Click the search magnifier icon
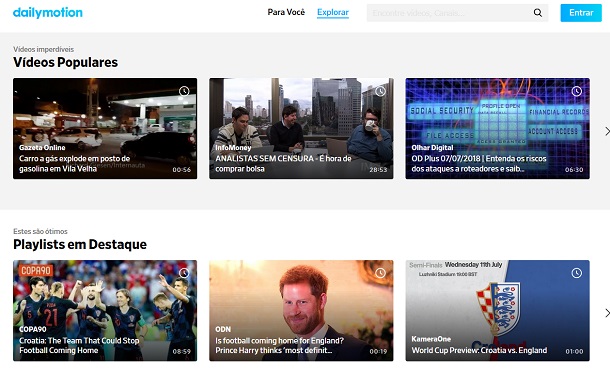Image resolution: width=610 pixels, height=372 pixels. click(x=538, y=13)
